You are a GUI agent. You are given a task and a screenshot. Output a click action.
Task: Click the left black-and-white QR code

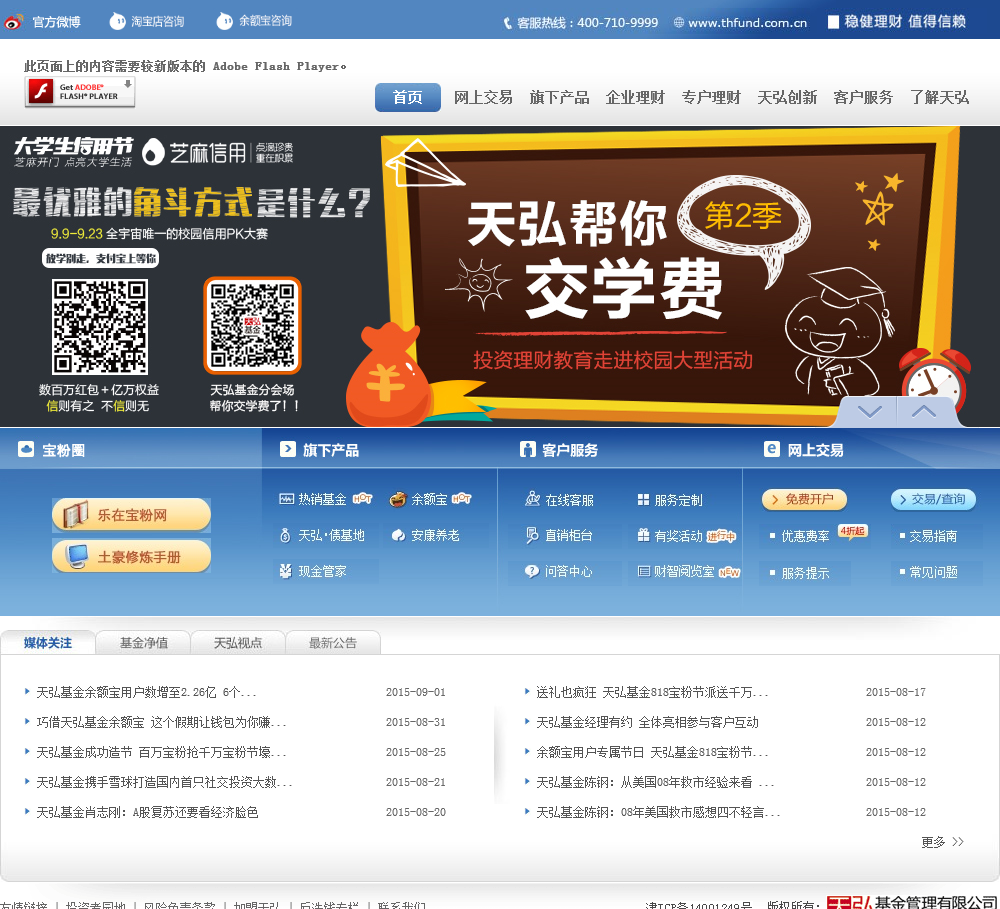(99, 327)
